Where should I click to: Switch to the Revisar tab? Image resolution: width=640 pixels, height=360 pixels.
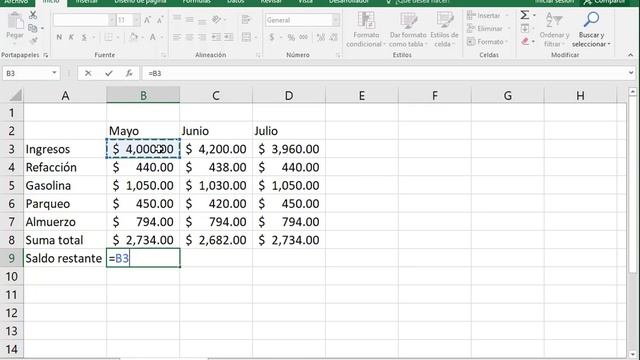[271, 2]
